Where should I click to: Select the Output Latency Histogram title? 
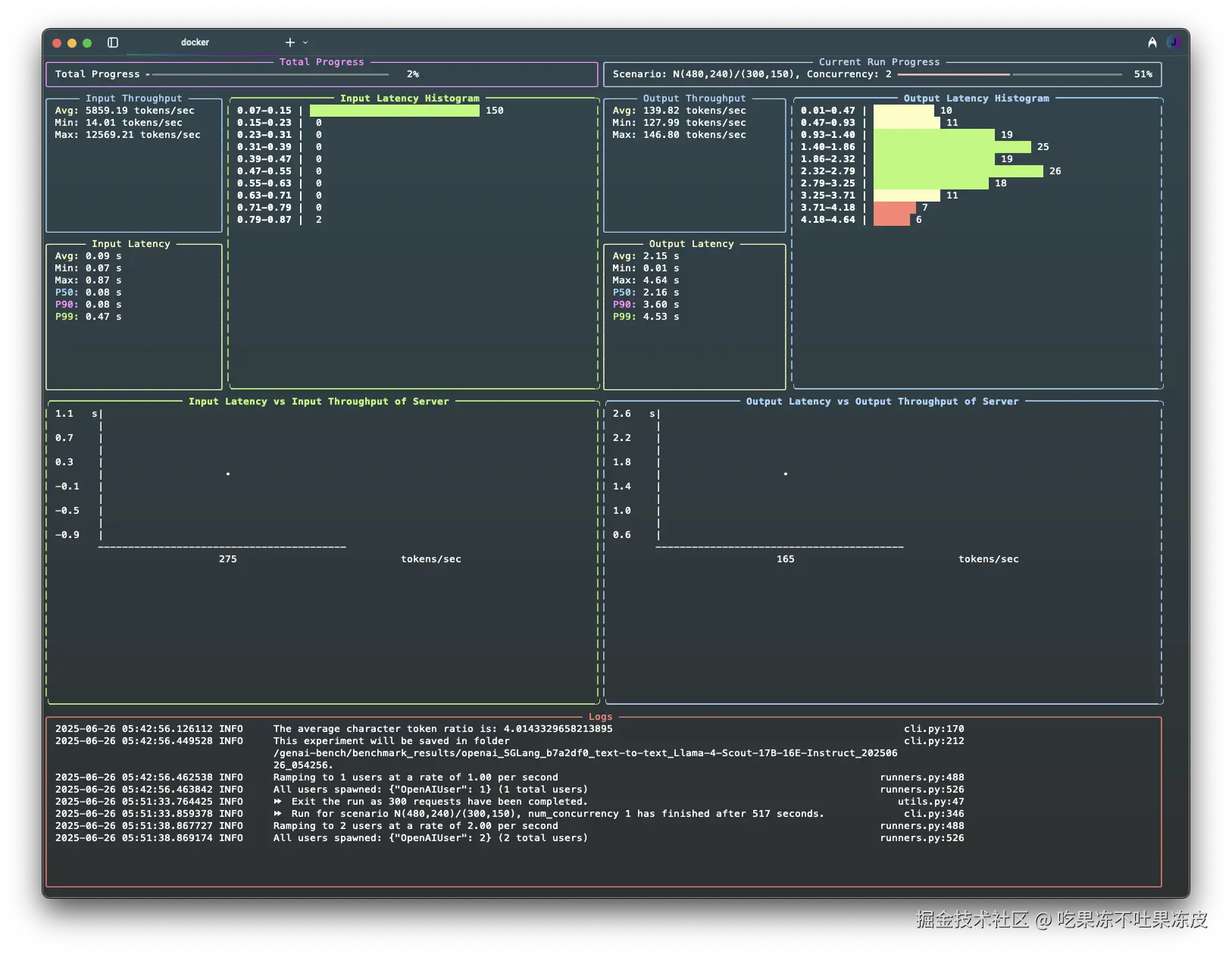977,99
